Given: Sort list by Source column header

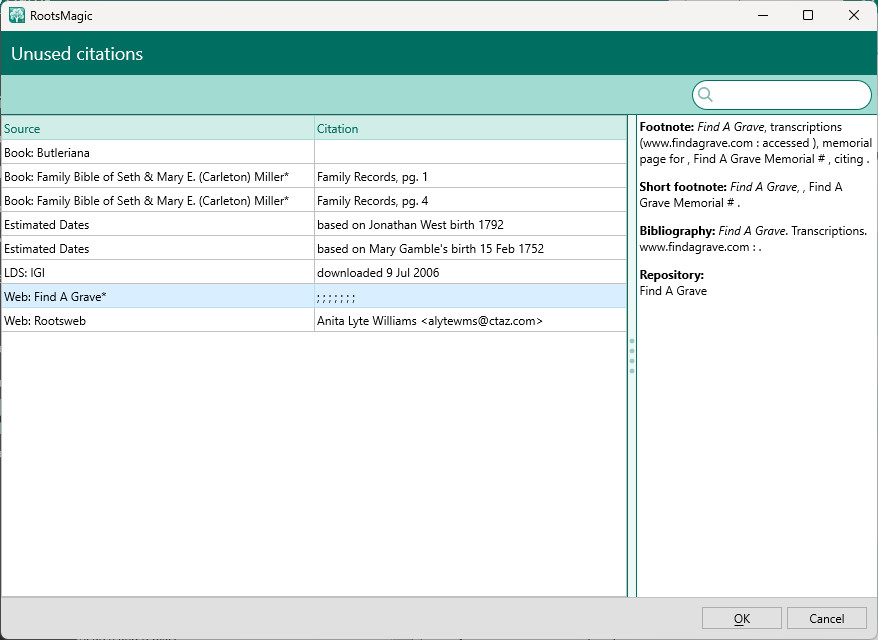Looking at the screenshot, I should point(157,128).
